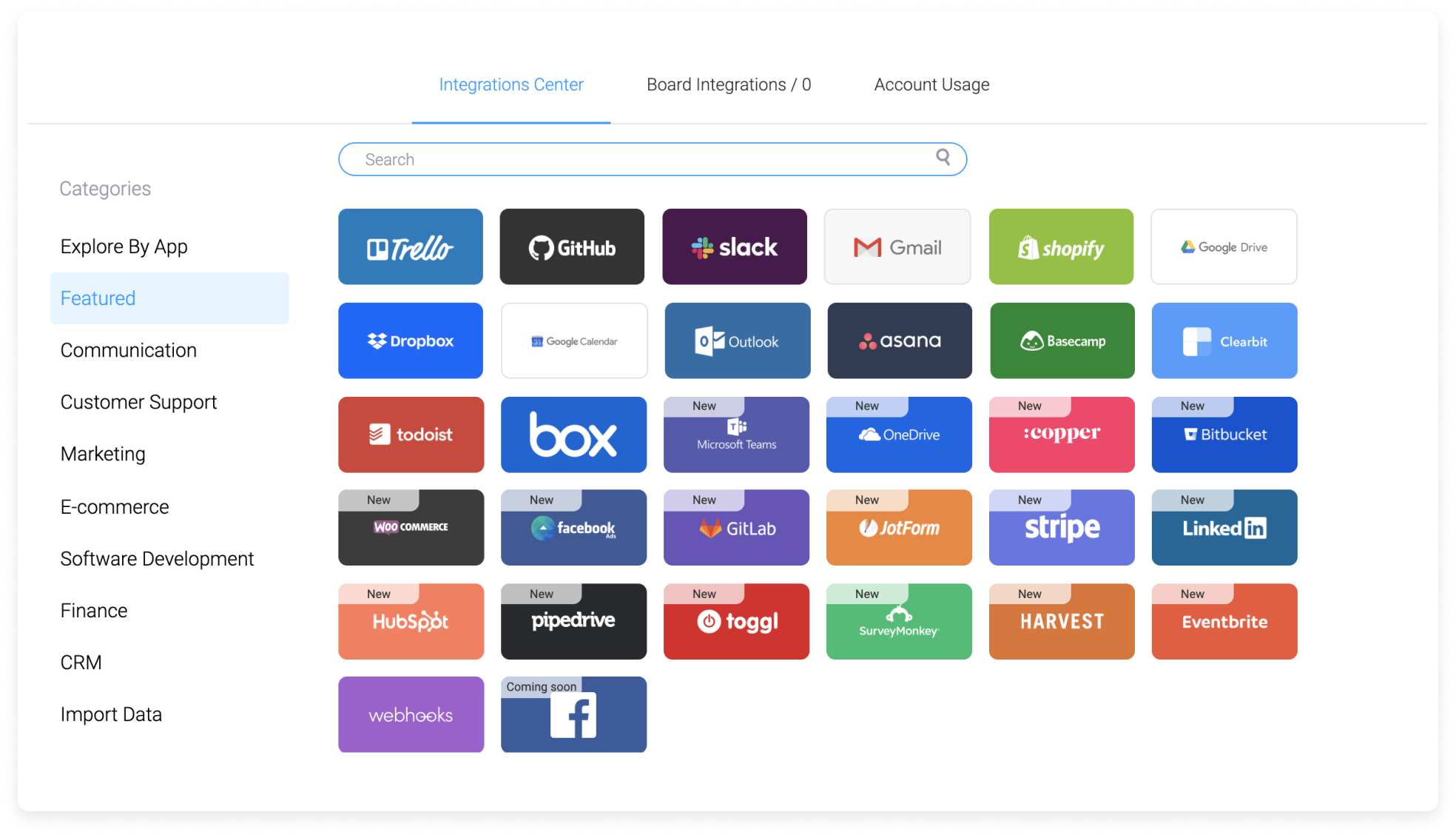Image resolution: width=1456 pixels, height=835 pixels.
Task: Select the Software Development category
Action: tap(156, 557)
